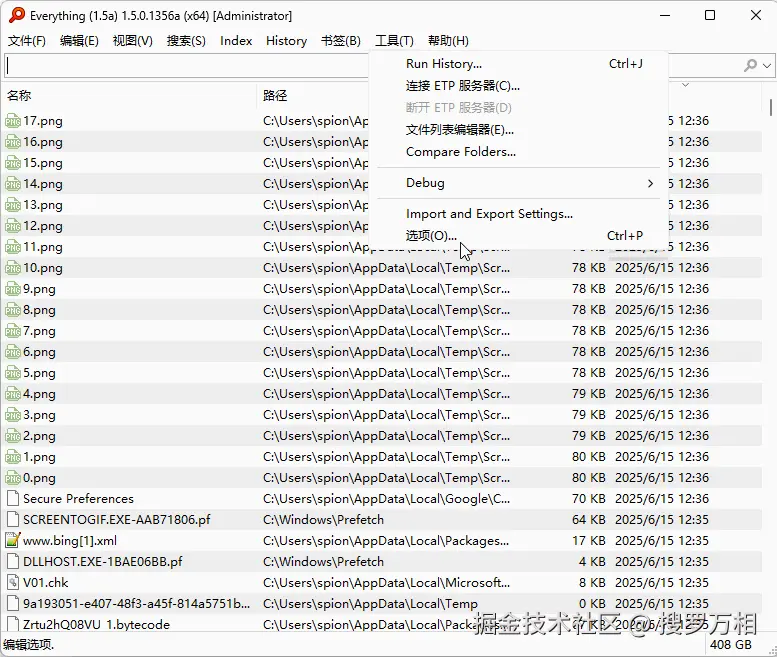This screenshot has width=777, height=657.
Task: Open the 视图(V) menu
Action: pyautogui.click(x=132, y=41)
